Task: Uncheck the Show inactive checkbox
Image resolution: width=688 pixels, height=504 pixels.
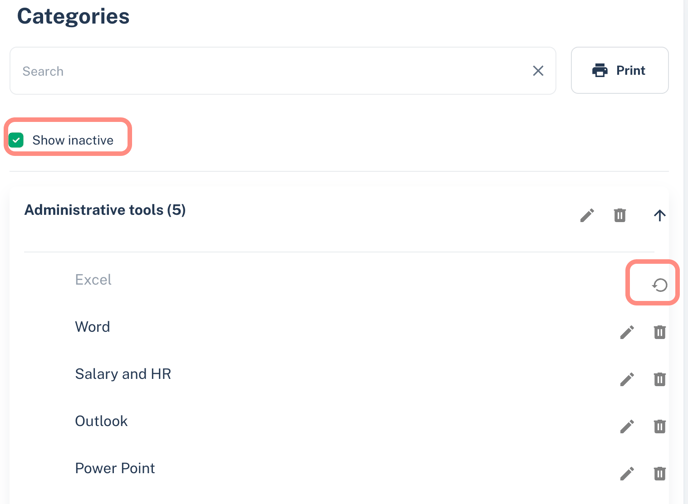Action: 16,140
